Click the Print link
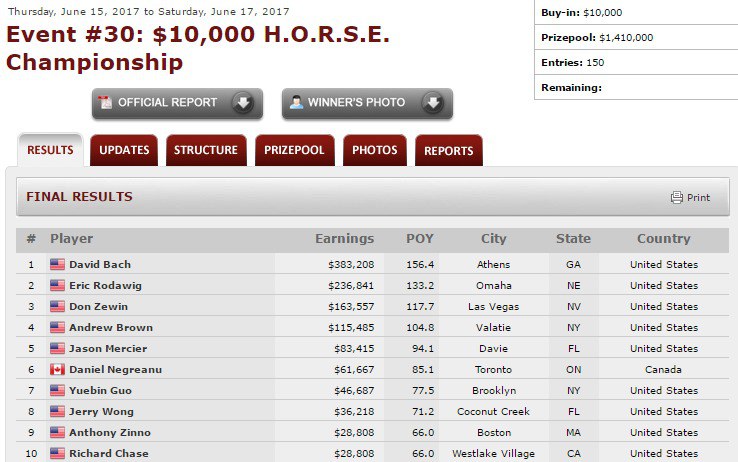The height and width of the screenshot is (462, 738). click(698, 198)
